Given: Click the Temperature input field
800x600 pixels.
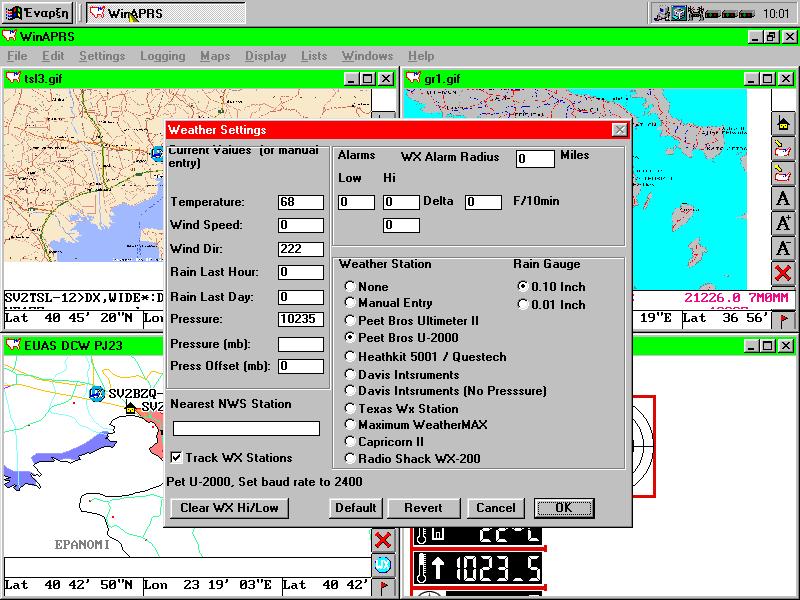Looking at the screenshot, I should 301,202.
